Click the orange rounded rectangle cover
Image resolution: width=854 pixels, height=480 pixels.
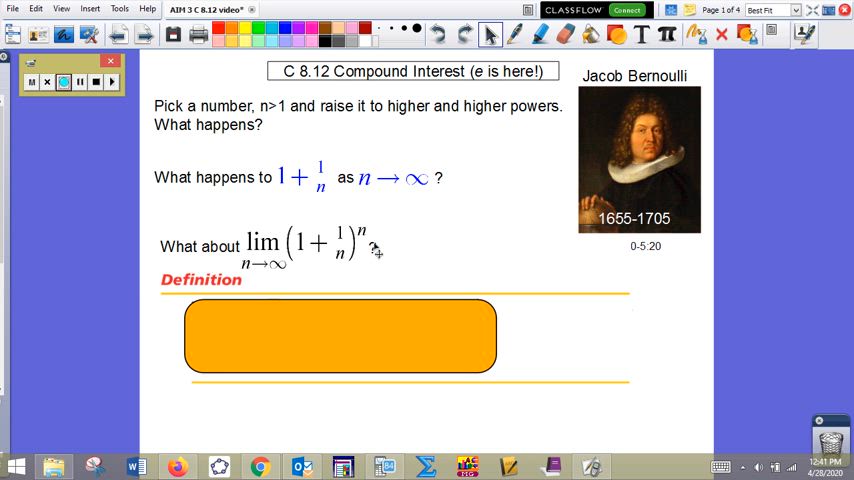click(x=340, y=336)
